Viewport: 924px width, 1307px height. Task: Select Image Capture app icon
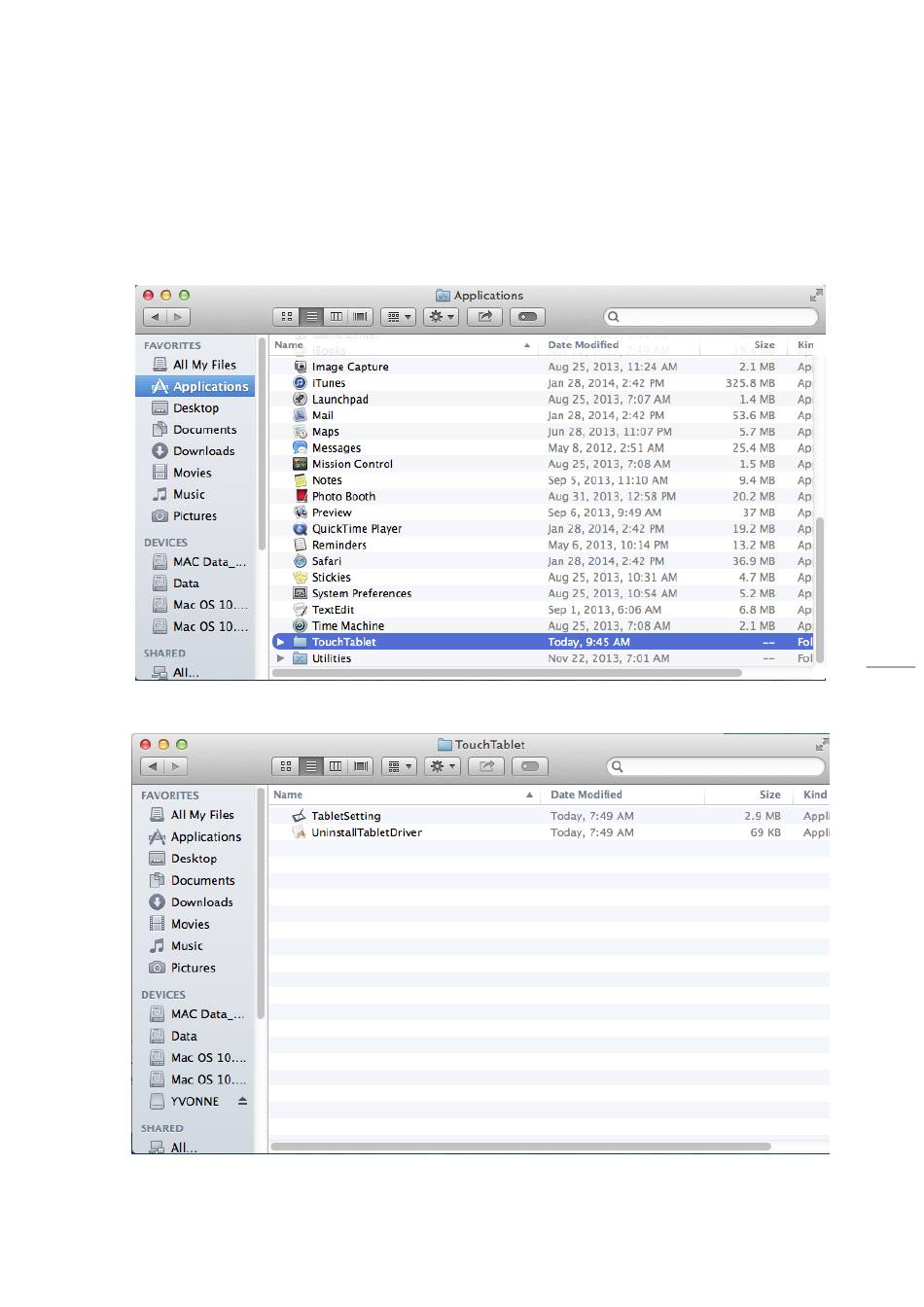(301, 367)
